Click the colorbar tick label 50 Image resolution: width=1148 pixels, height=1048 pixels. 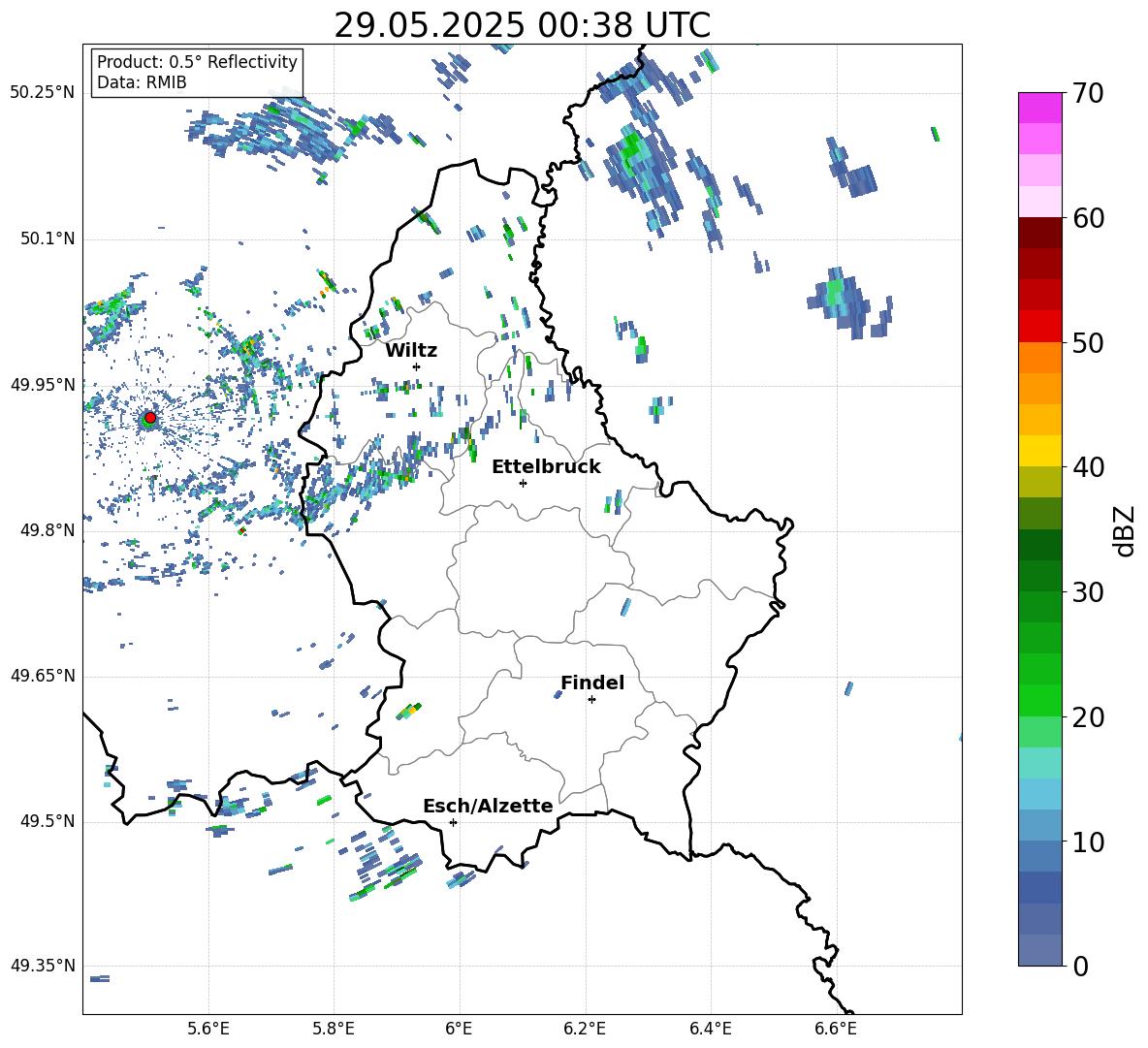point(1088,343)
